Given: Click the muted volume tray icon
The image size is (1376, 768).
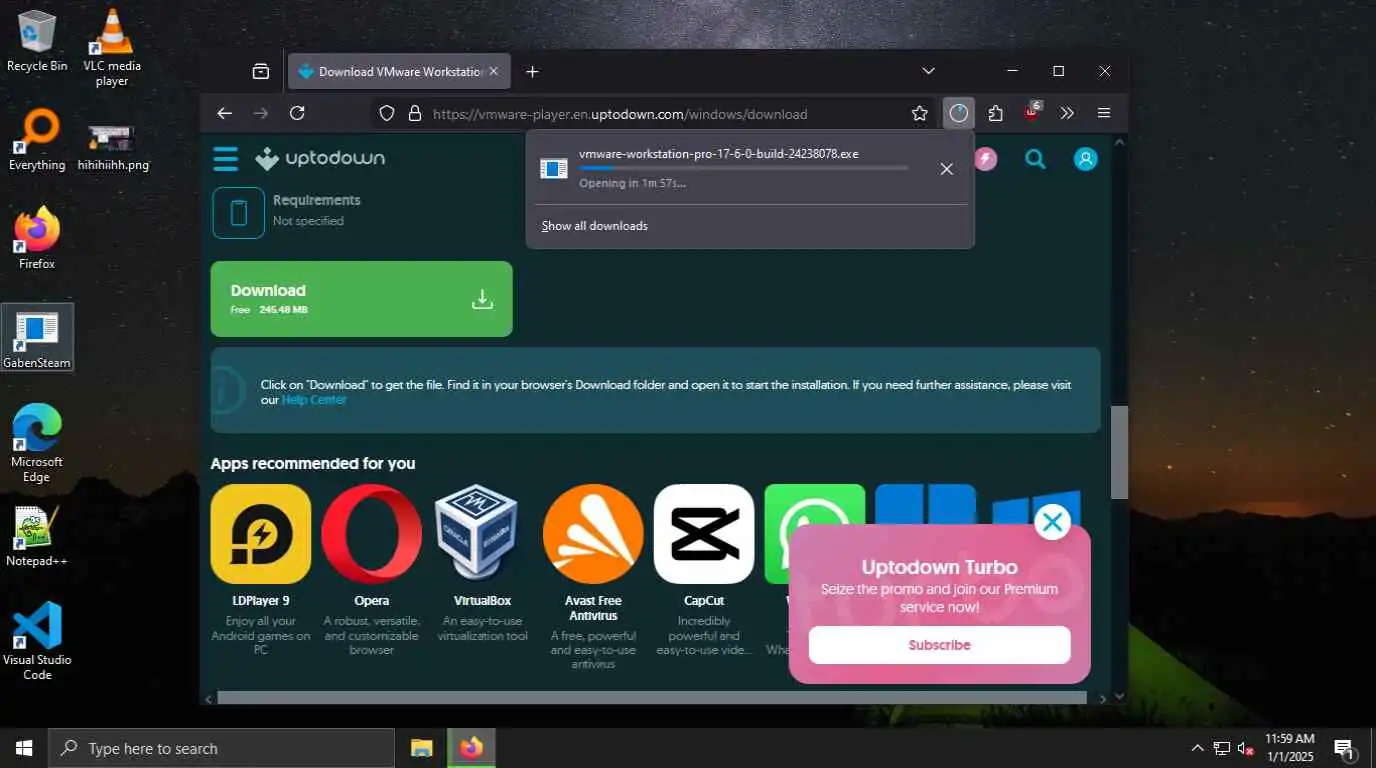Looking at the screenshot, I should [1246, 748].
